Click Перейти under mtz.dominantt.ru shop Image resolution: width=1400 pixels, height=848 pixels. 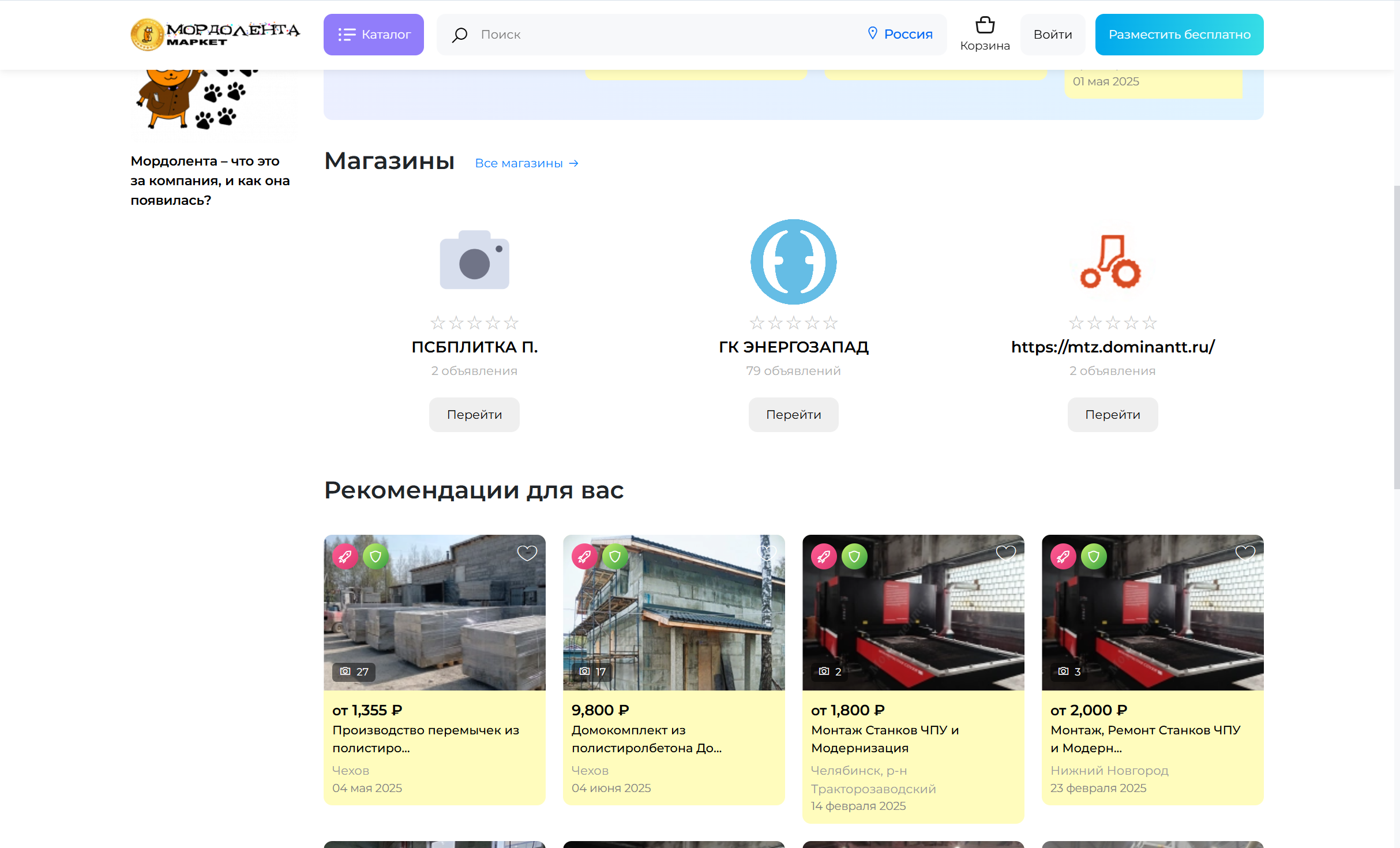pyautogui.click(x=1113, y=414)
